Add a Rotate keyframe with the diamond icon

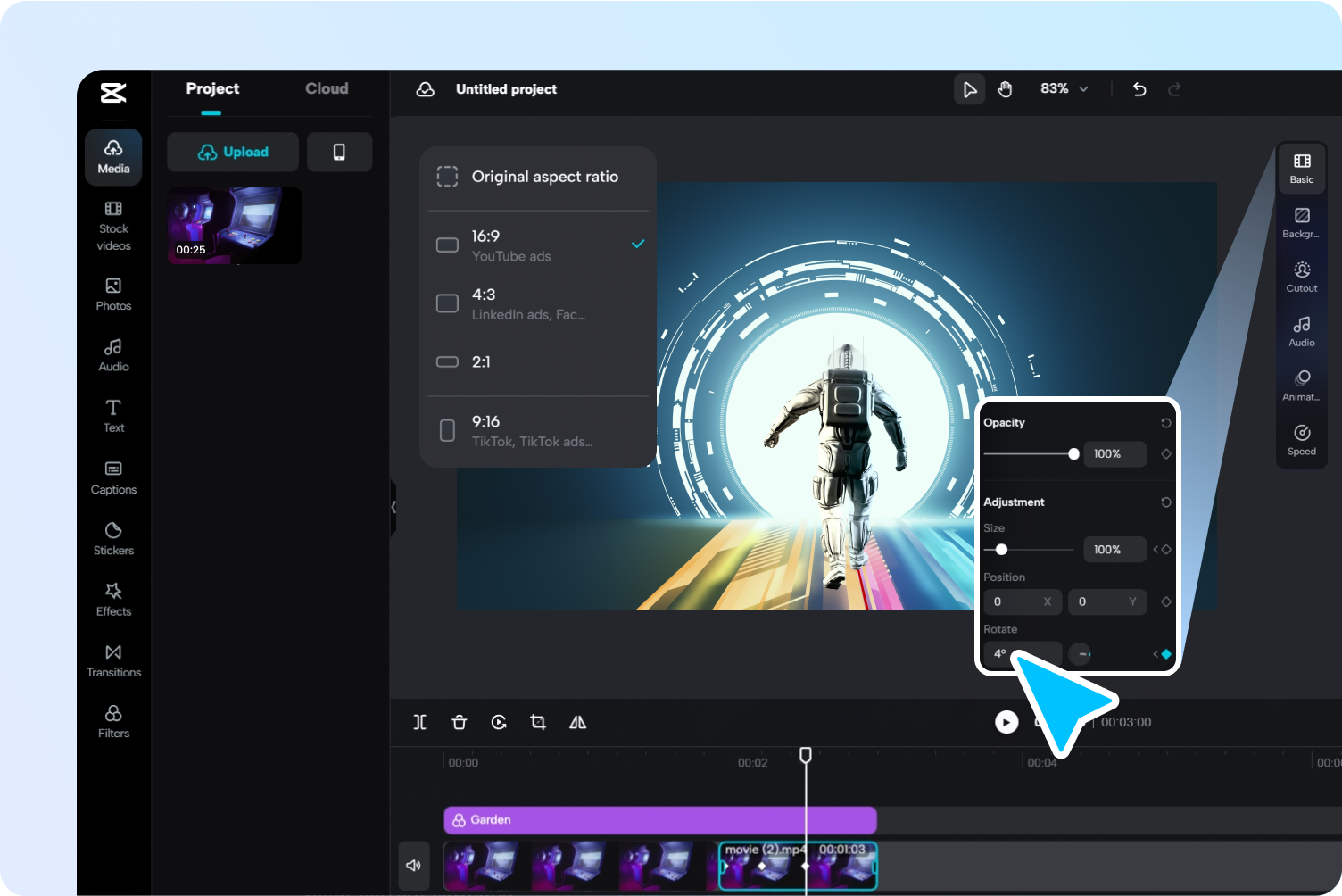point(1165,653)
